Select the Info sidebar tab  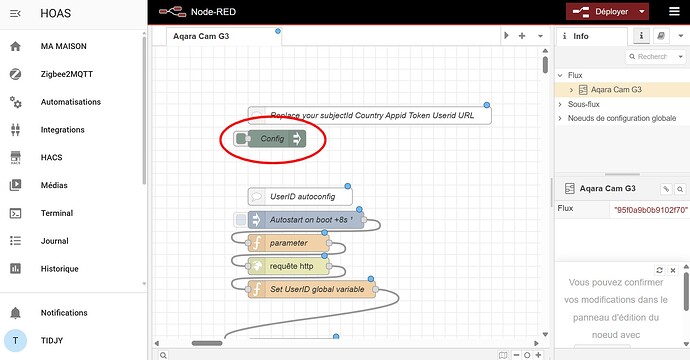[591, 37]
